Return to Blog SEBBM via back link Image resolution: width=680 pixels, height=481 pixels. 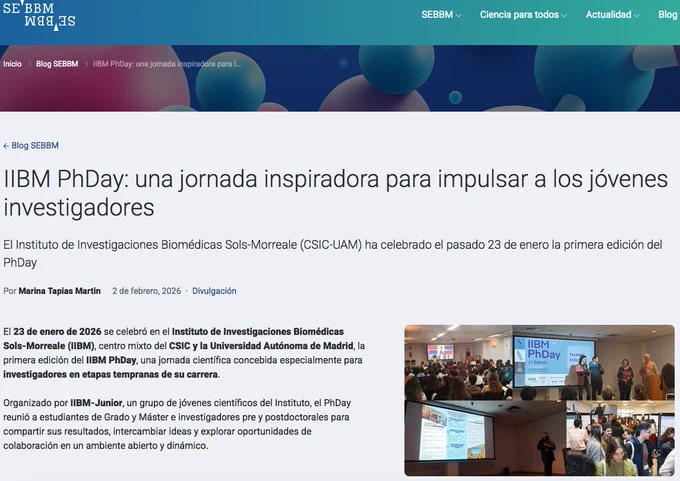point(31,146)
